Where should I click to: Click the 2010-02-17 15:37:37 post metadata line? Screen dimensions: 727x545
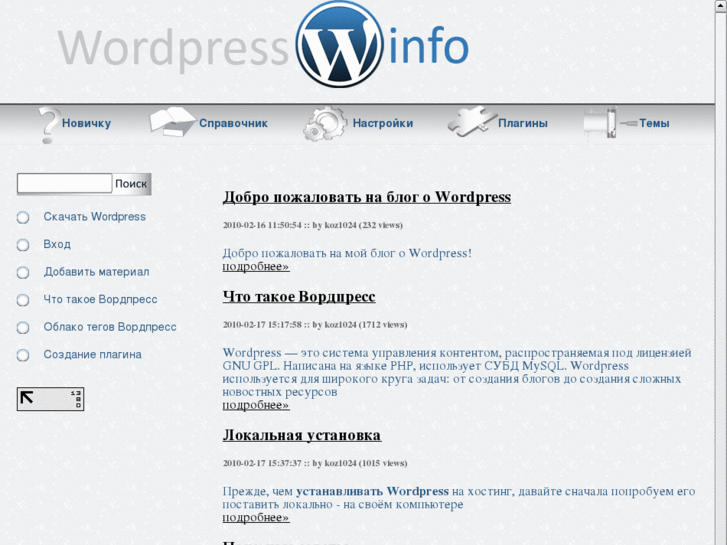coord(315,463)
